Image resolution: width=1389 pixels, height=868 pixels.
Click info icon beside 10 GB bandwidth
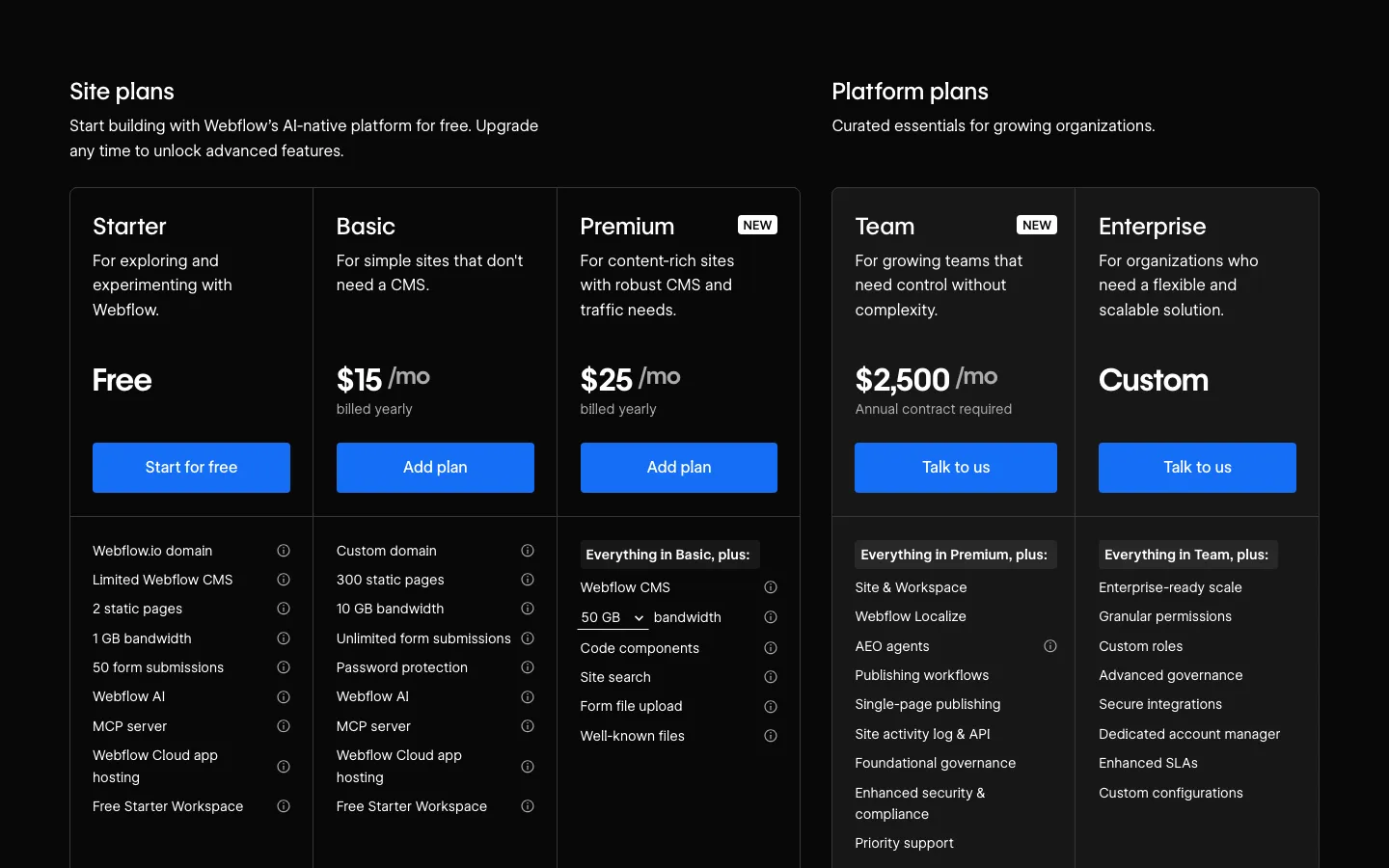pos(528,609)
